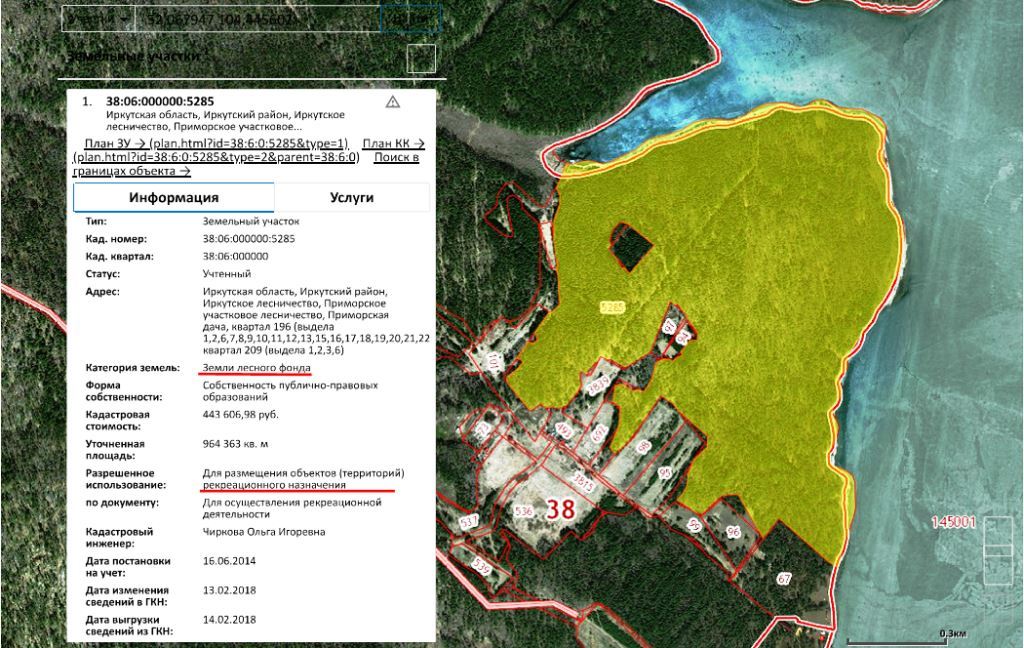This screenshot has height=648, width=1024.
Task: Click change date '13.02.2018'
Action: 229,590
